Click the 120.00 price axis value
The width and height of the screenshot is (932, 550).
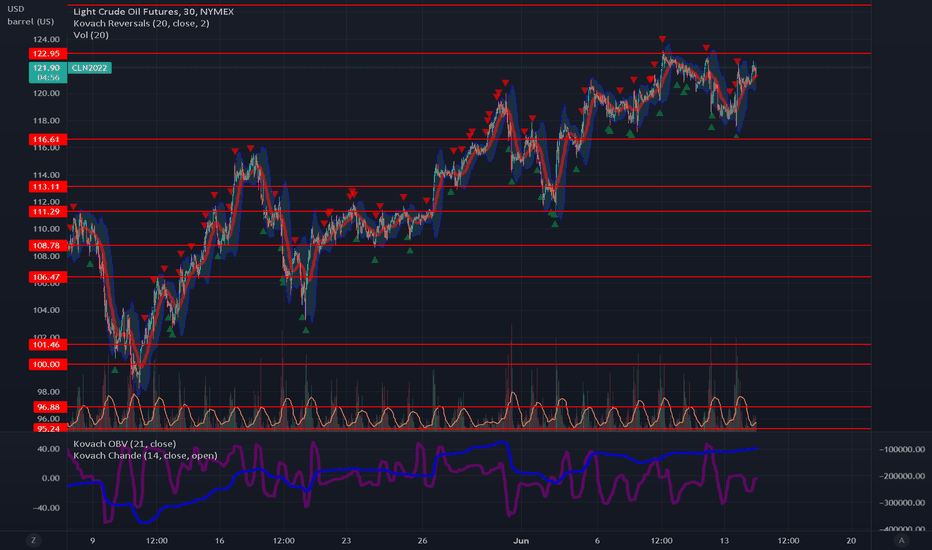click(46, 93)
